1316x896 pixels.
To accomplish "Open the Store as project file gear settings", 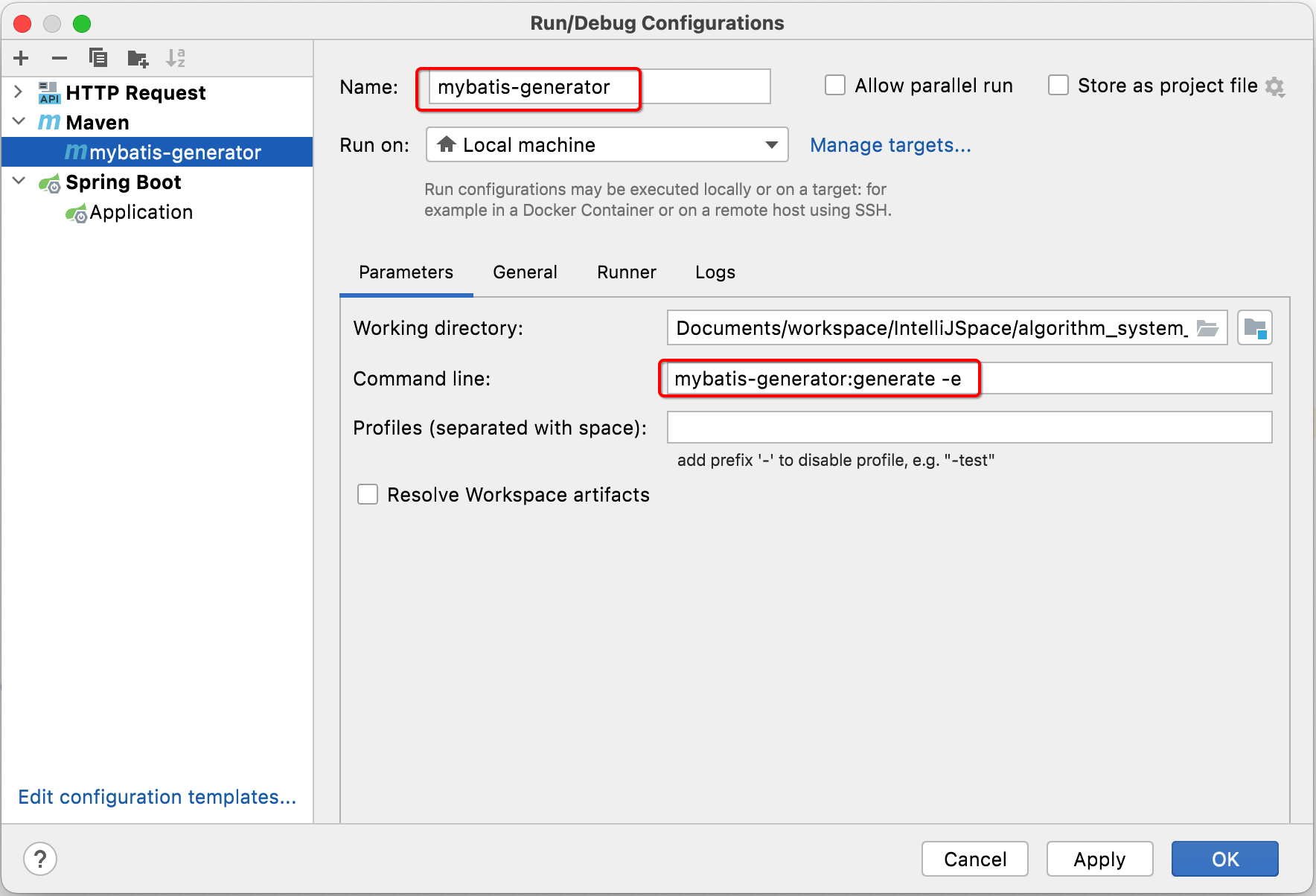I will pyautogui.click(x=1275, y=87).
